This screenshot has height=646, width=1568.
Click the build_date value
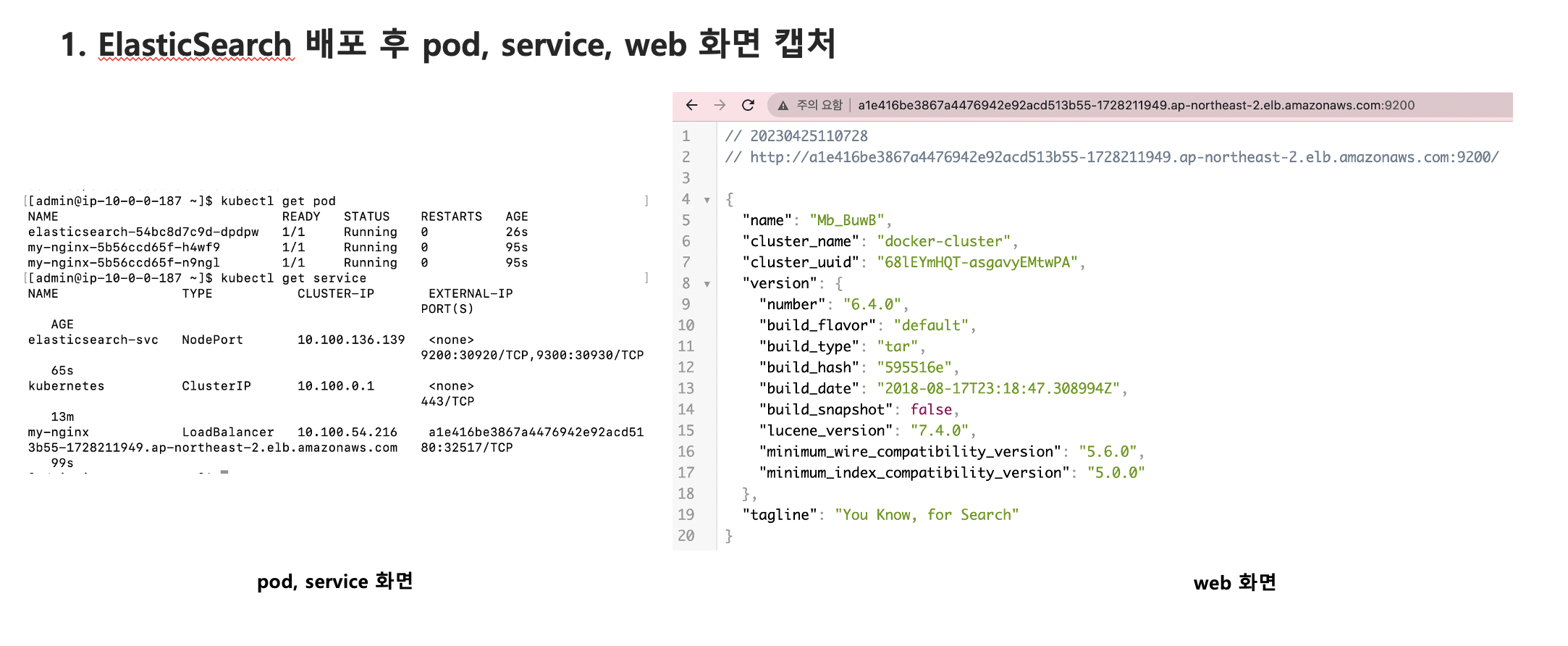click(x=999, y=388)
